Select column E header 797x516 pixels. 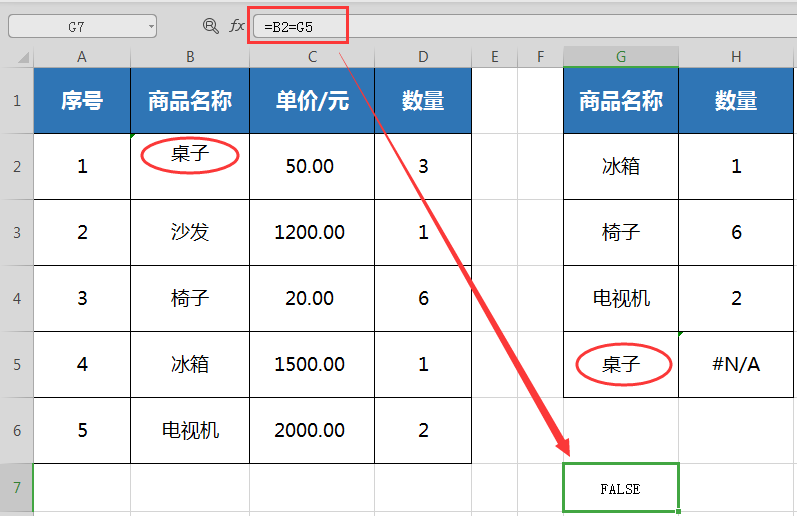click(x=495, y=57)
